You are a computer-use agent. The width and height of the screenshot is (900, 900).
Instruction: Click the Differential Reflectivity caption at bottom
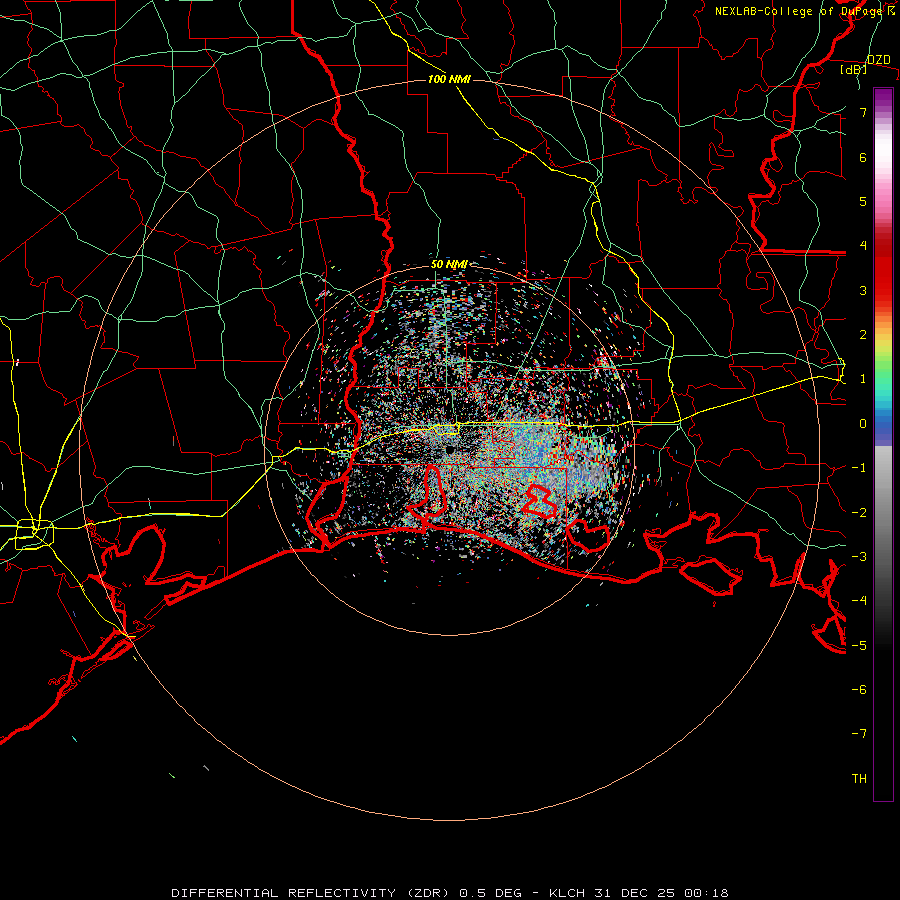point(450,893)
